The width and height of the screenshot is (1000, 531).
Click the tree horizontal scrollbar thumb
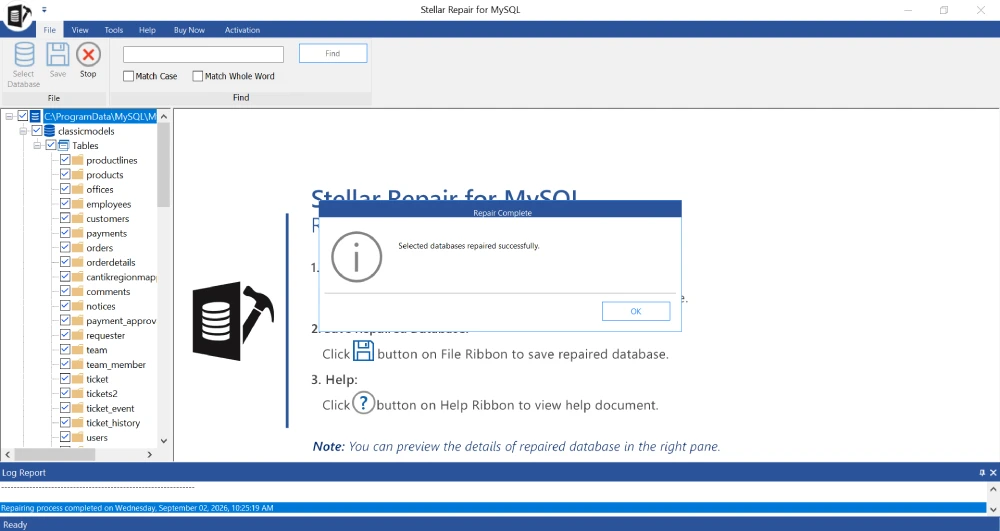55,455
